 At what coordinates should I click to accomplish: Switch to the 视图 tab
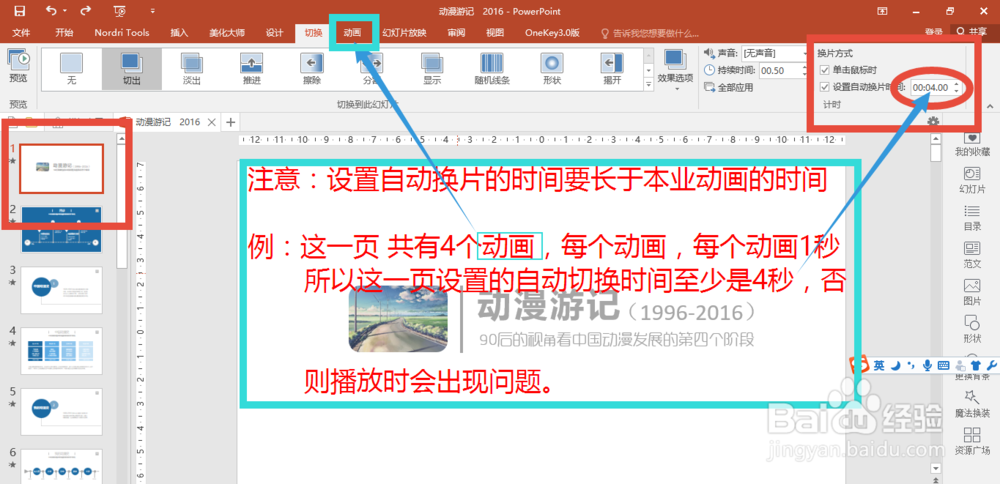tap(495, 33)
